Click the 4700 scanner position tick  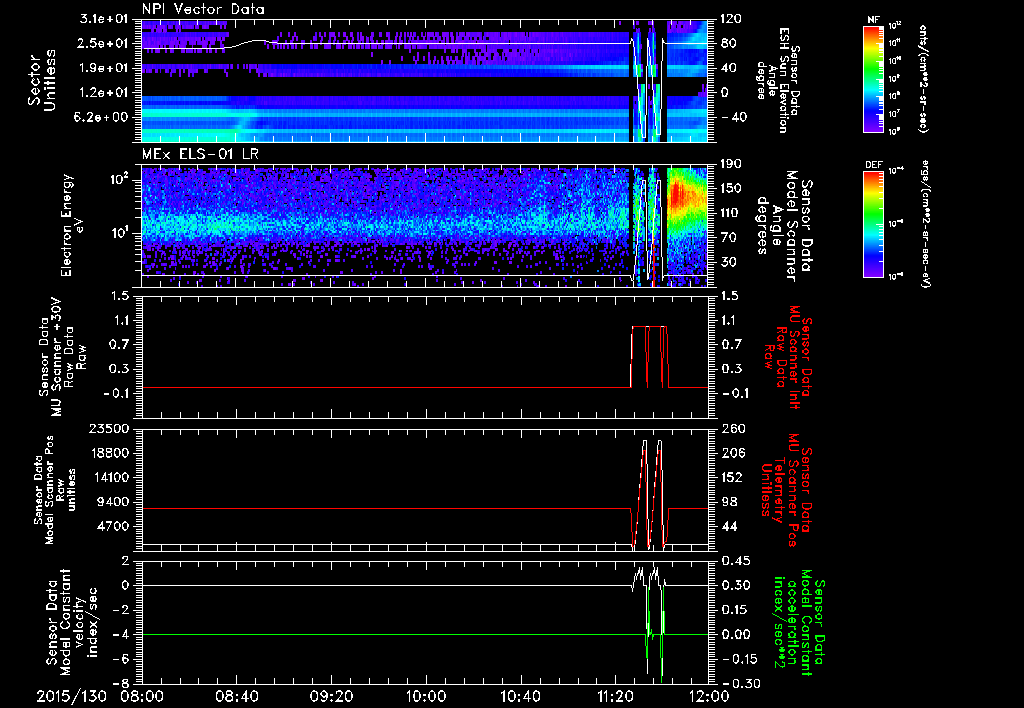click(x=112, y=526)
